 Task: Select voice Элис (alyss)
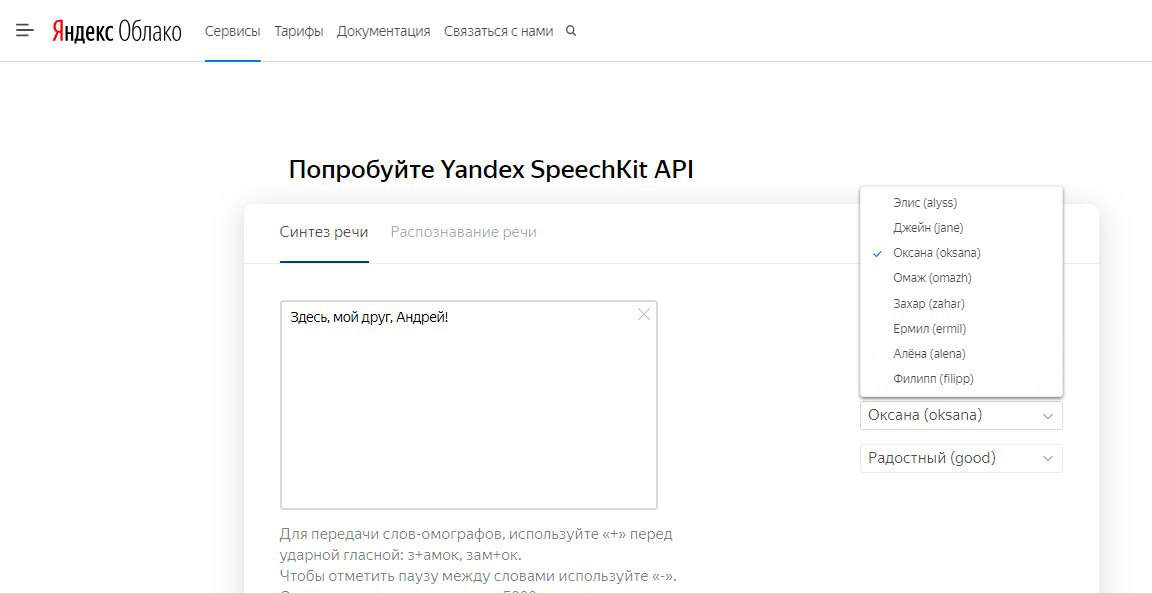[x=961, y=203]
